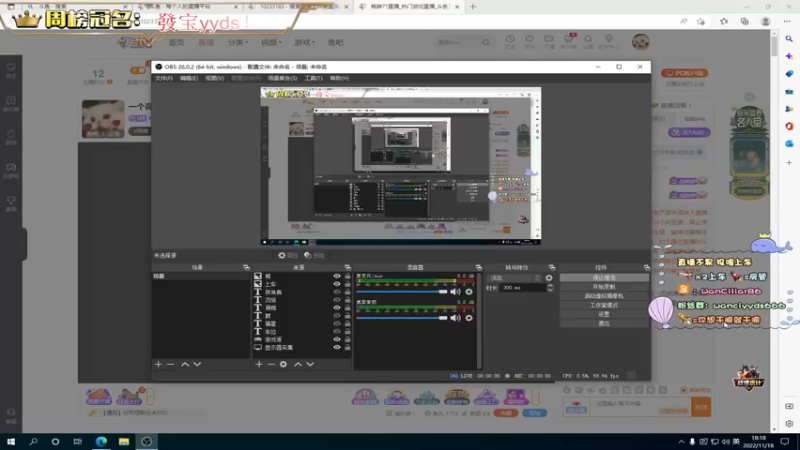800x450 pixels.
Task: Toggle the lock on the first source row
Action: pyautogui.click(x=347, y=276)
